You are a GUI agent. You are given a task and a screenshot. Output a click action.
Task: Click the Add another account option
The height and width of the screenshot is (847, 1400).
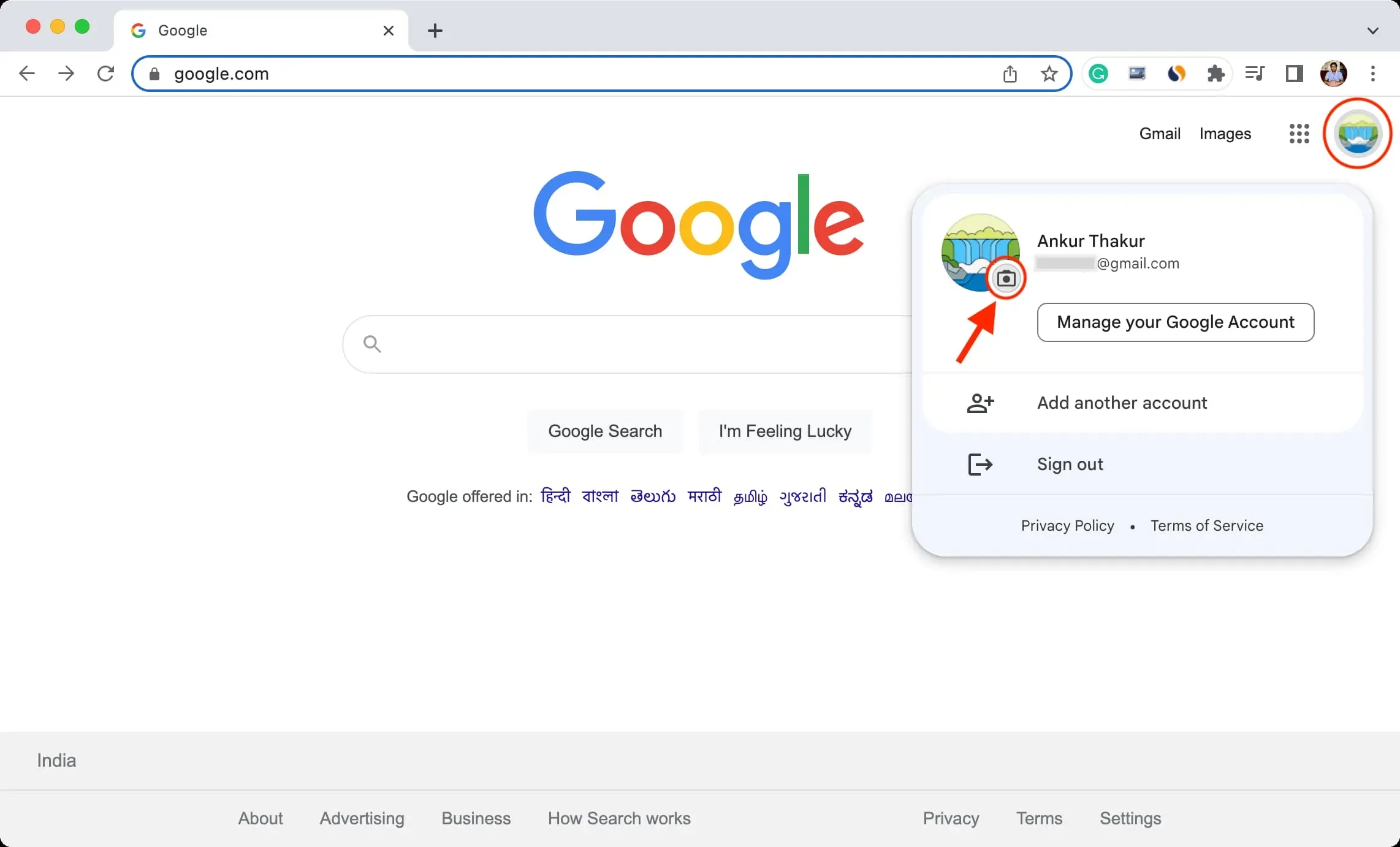coord(1122,402)
